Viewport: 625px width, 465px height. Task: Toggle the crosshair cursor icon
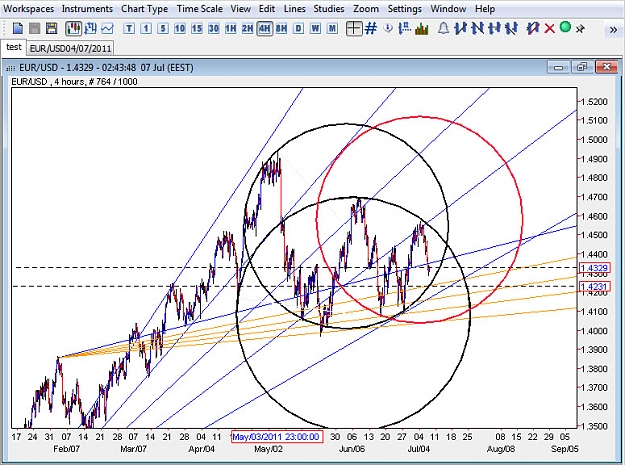(x=354, y=29)
